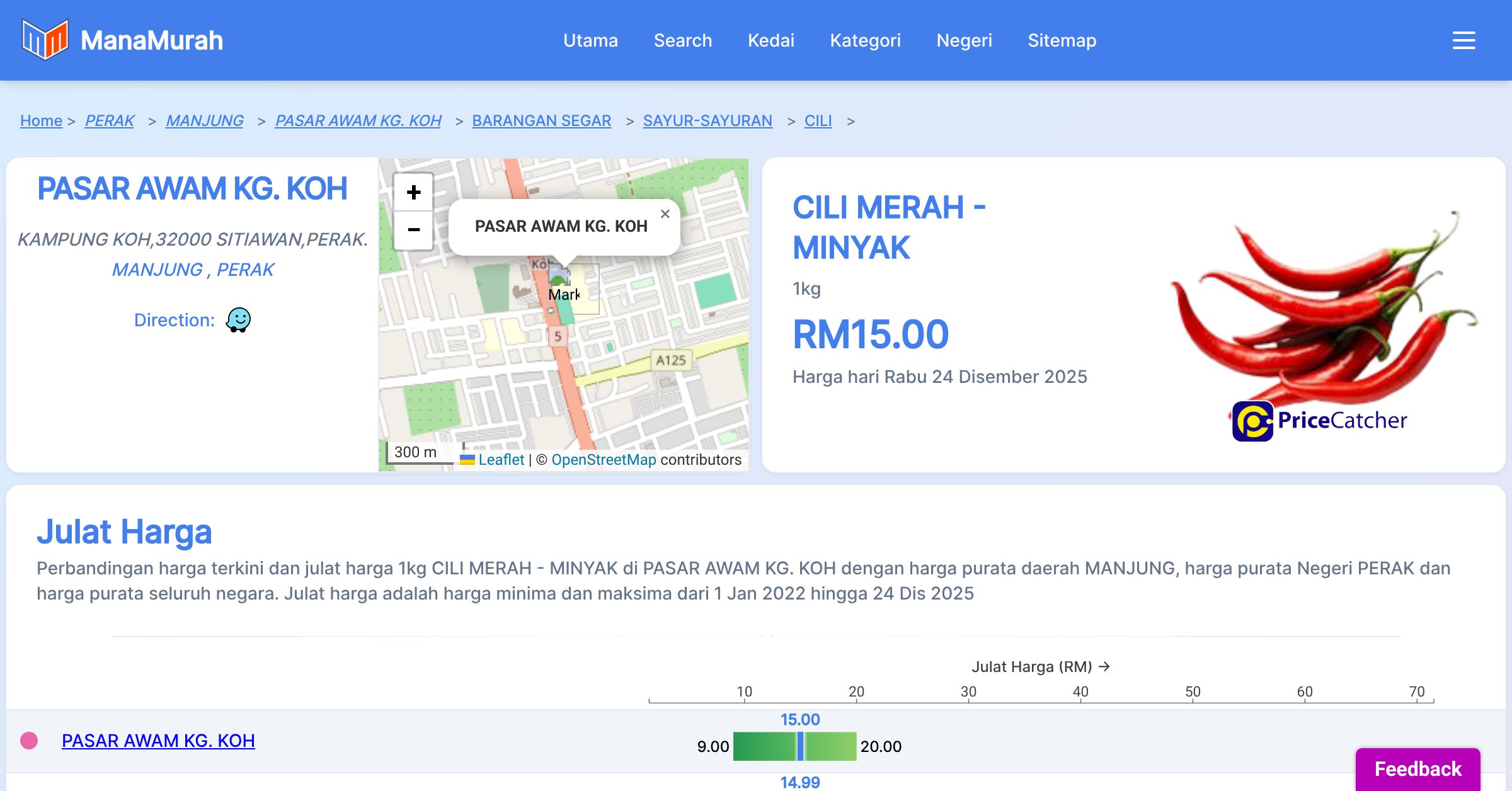
Task: Zoom in on the map
Action: pos(413,192)
